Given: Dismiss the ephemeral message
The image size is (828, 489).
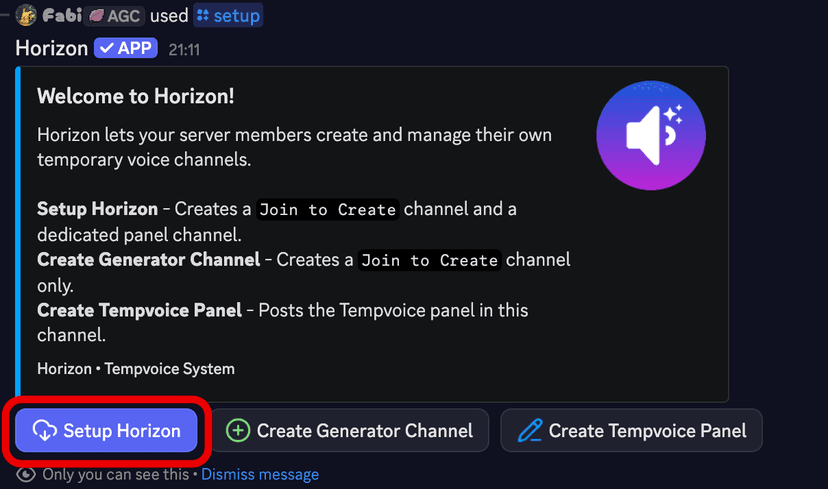Looking at the screenshot, I should click(x=260, y=474).
